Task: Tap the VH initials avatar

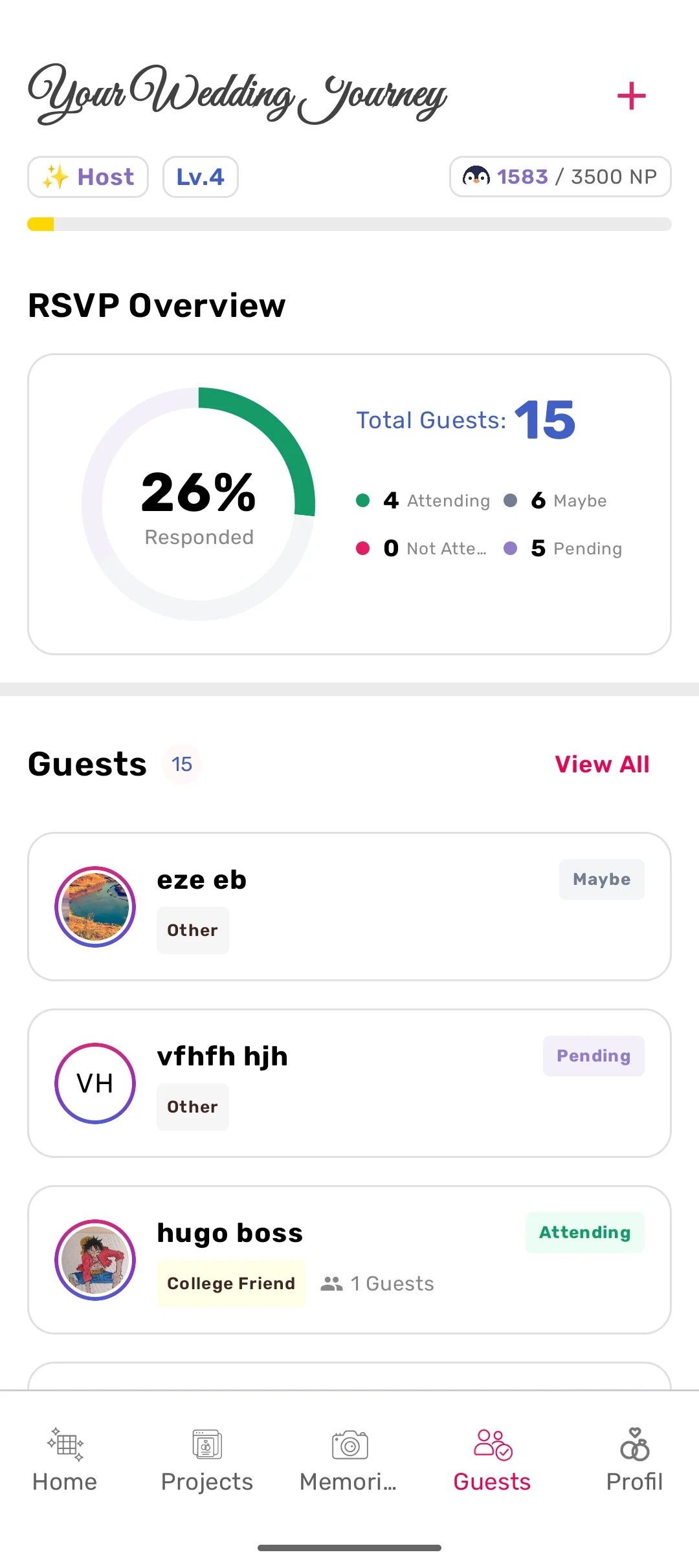Action: (95, 1083)
